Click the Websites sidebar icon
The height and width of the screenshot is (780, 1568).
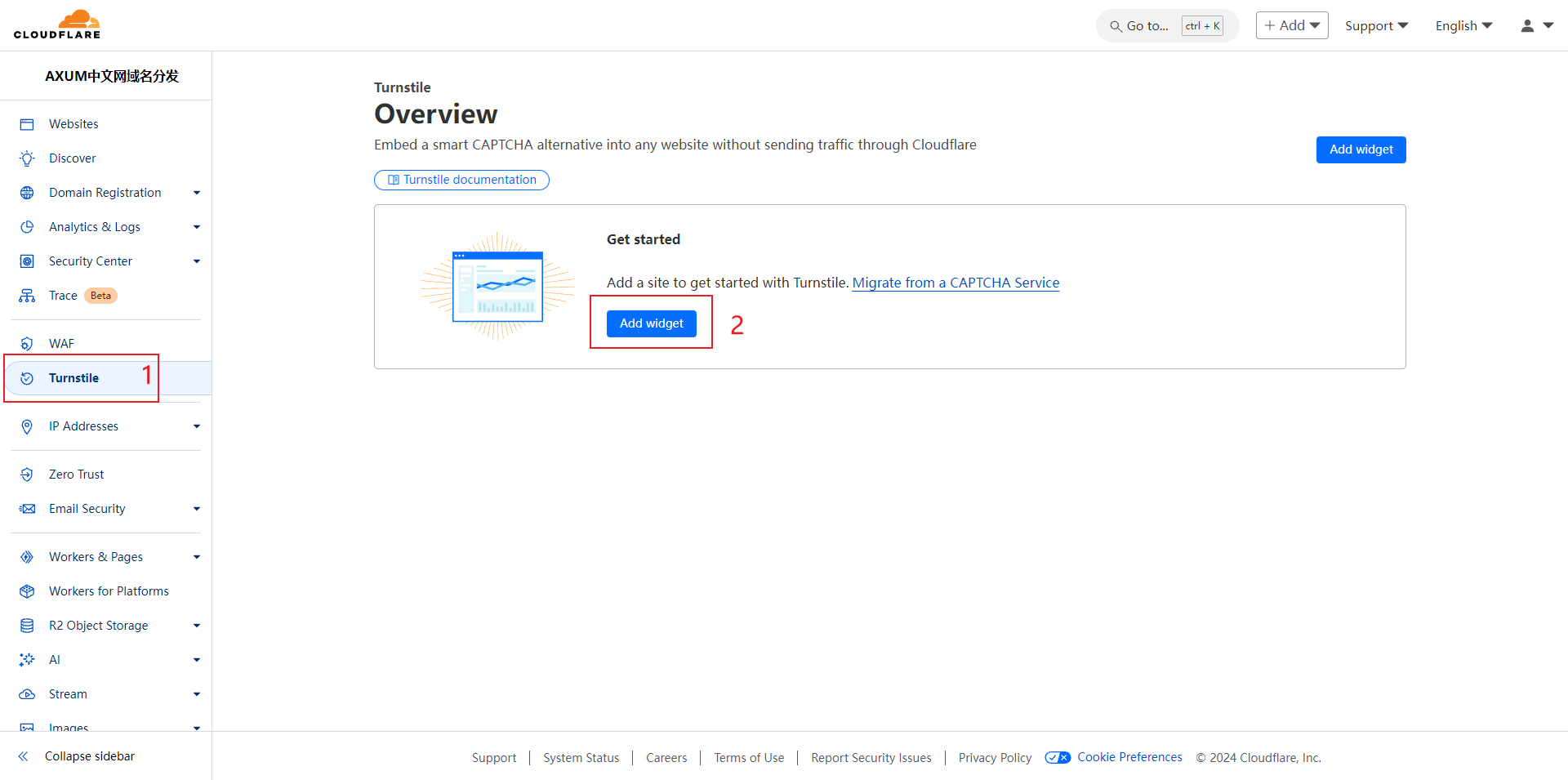[x=27, y=124]
